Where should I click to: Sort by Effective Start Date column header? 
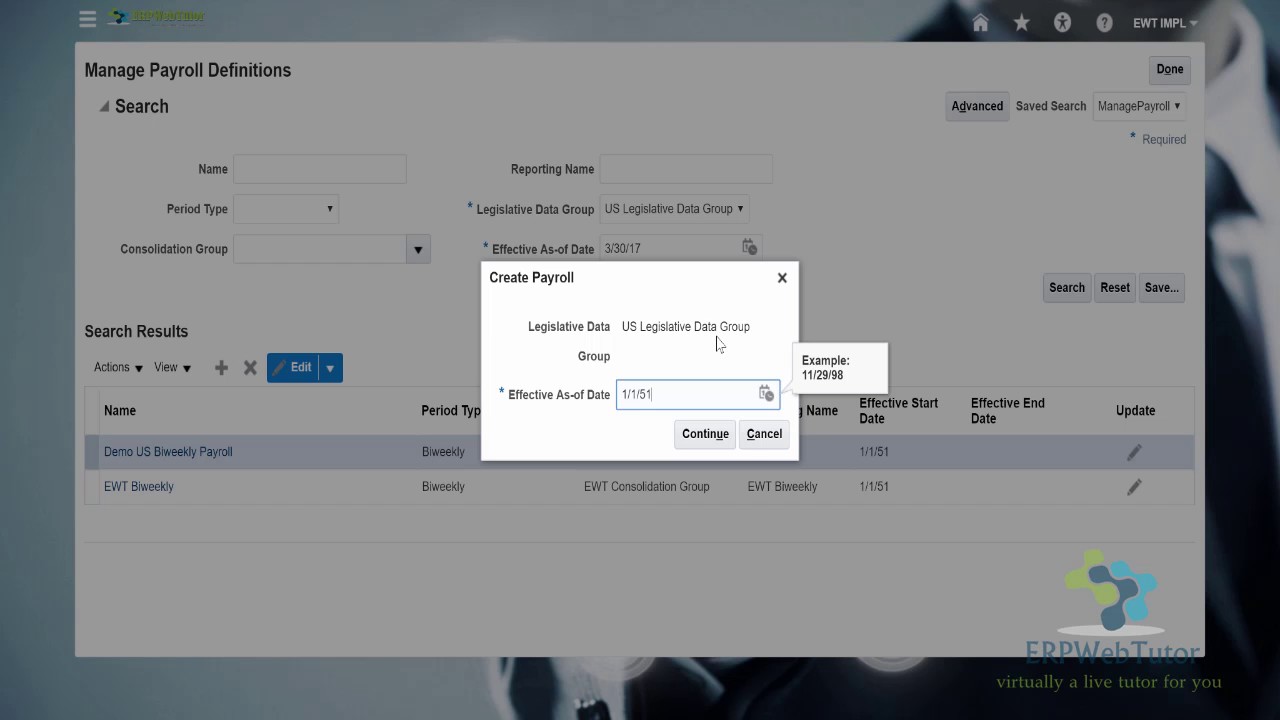point(898,410)
